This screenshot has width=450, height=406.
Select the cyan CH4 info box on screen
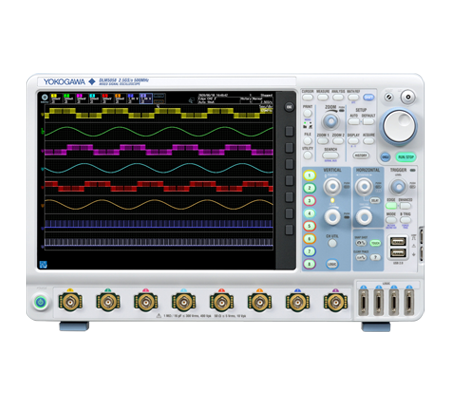[x=95, y=98]
